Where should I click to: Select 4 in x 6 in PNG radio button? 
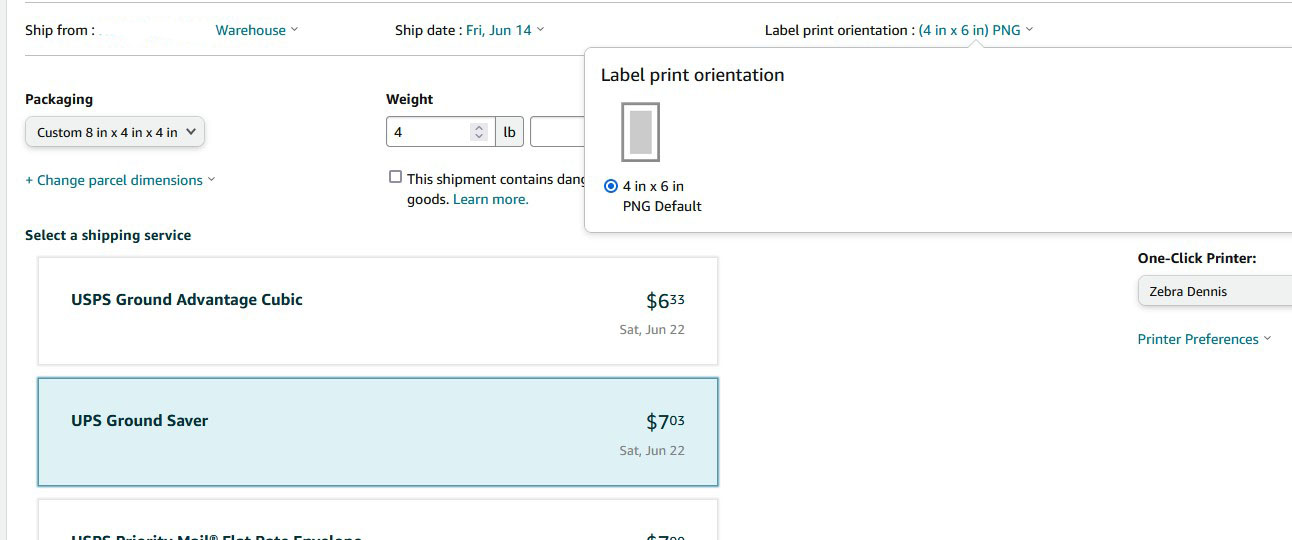pos(611,186)
